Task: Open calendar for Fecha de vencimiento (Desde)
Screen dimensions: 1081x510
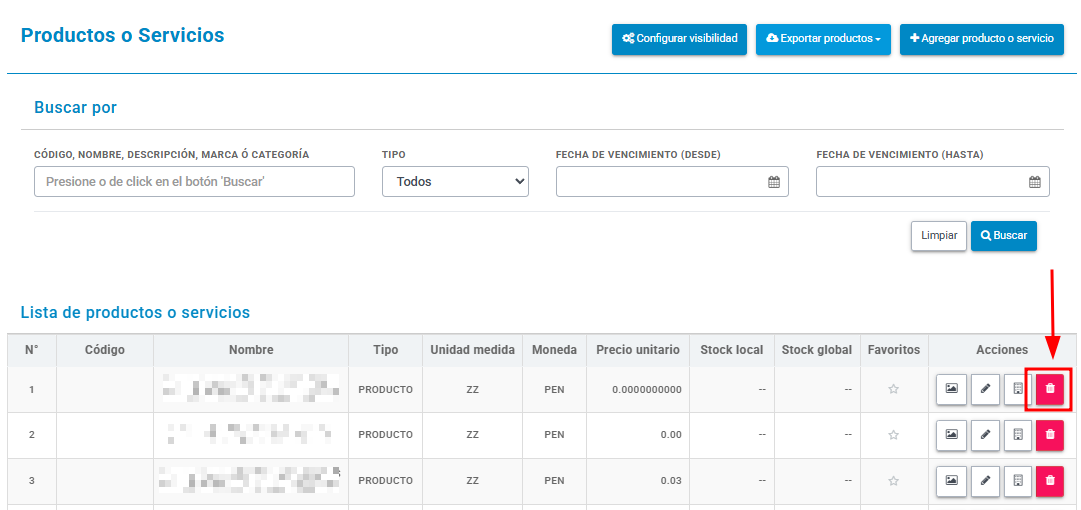Action: 774,182
